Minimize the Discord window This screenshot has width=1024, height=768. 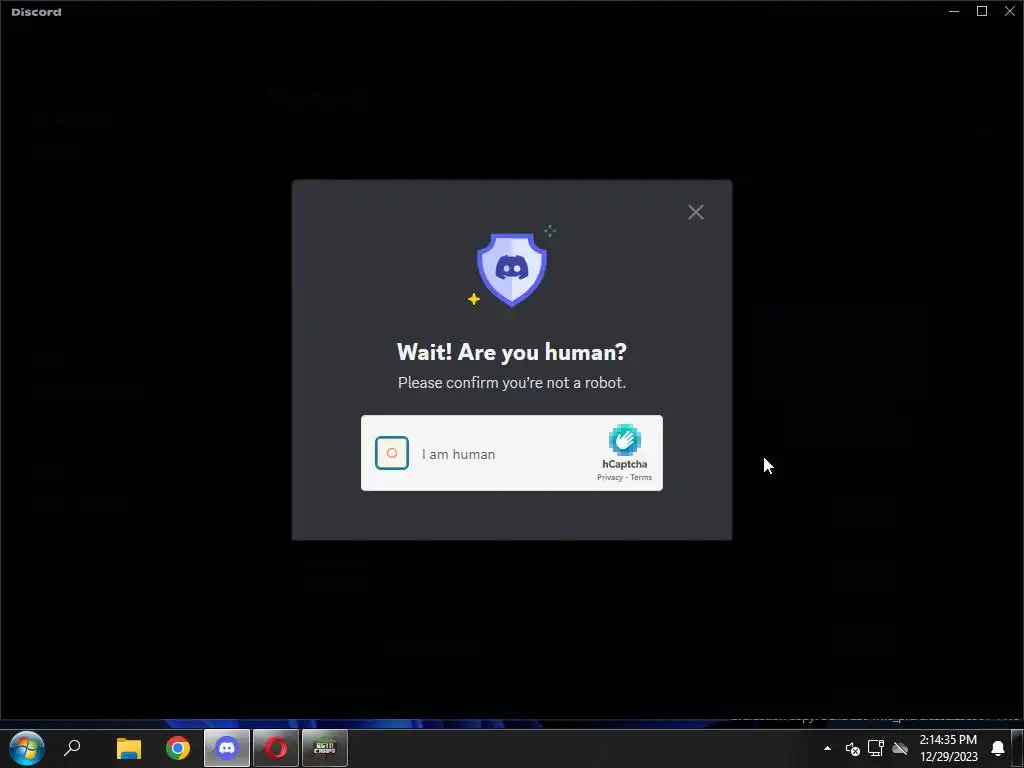[954, 11]
